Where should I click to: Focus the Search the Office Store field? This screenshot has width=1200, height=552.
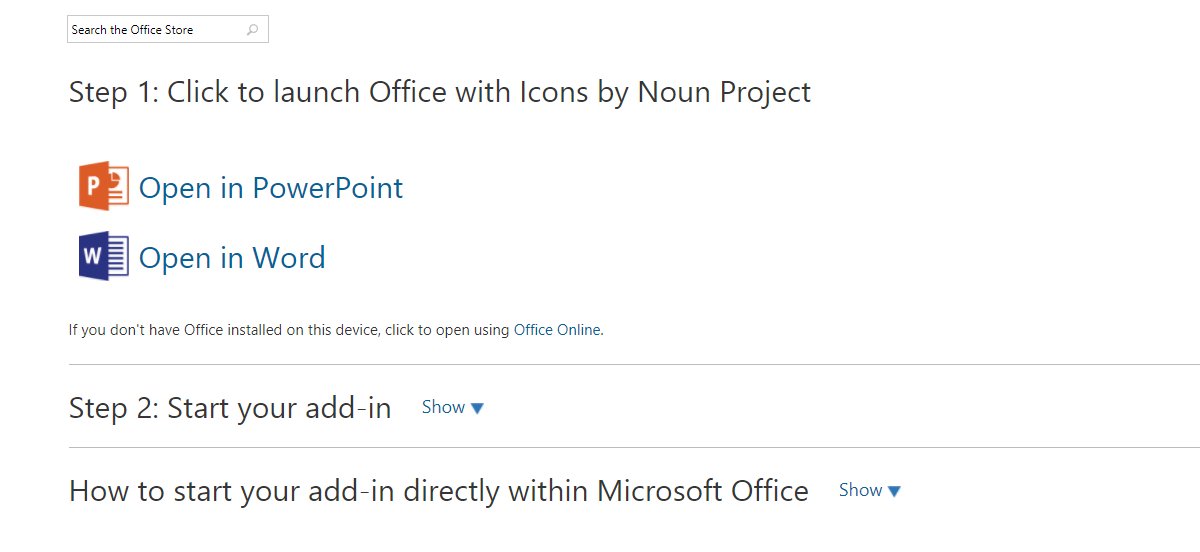click(x=155, y=30)
